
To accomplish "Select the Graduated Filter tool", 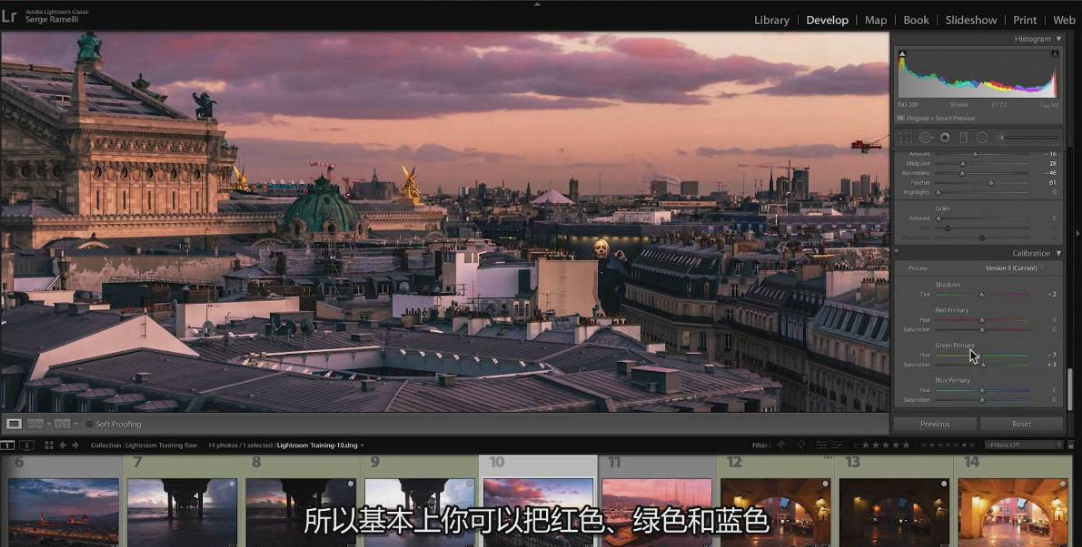I will pos(964,137).
